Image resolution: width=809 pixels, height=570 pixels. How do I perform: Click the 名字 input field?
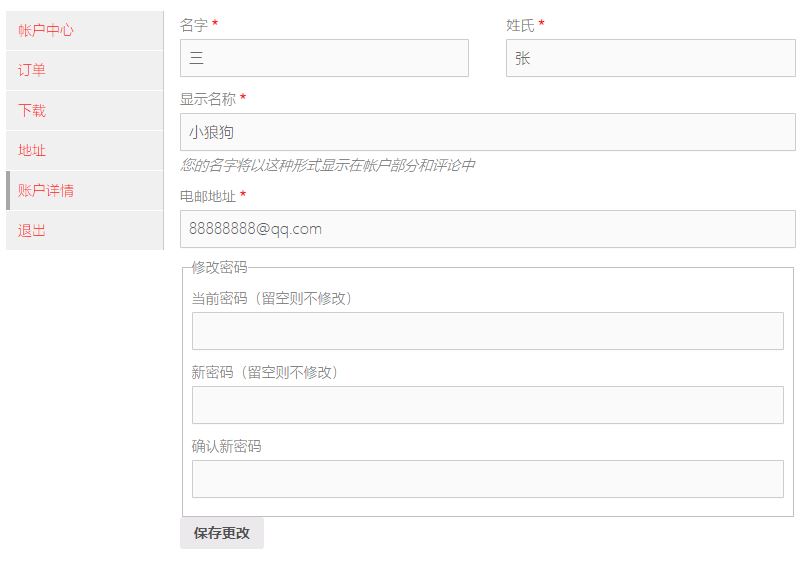324,58
